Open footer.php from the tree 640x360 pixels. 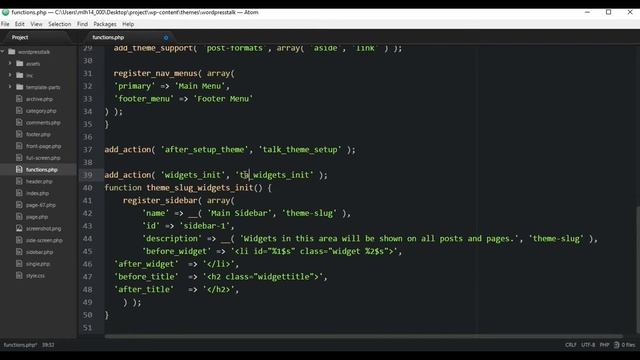pyautogui.click(x=38, y=134)
